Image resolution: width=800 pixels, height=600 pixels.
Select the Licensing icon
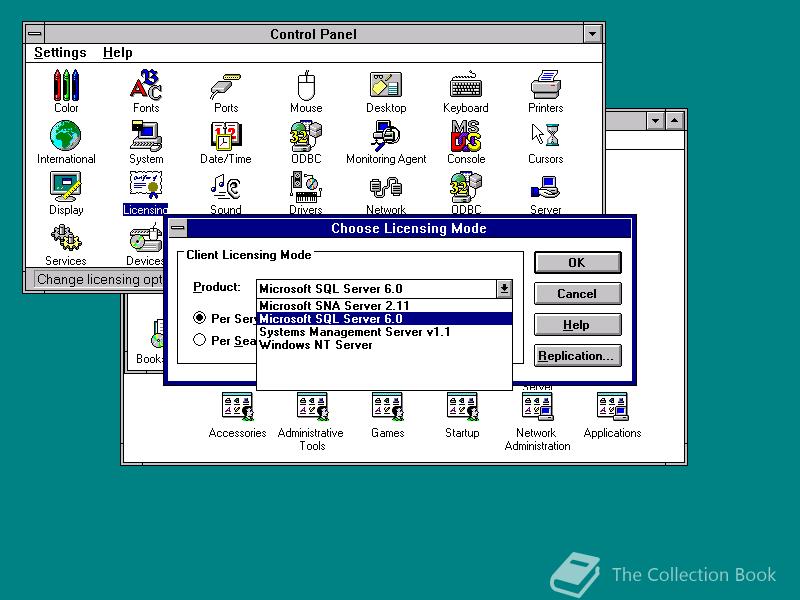click(145, 193)
